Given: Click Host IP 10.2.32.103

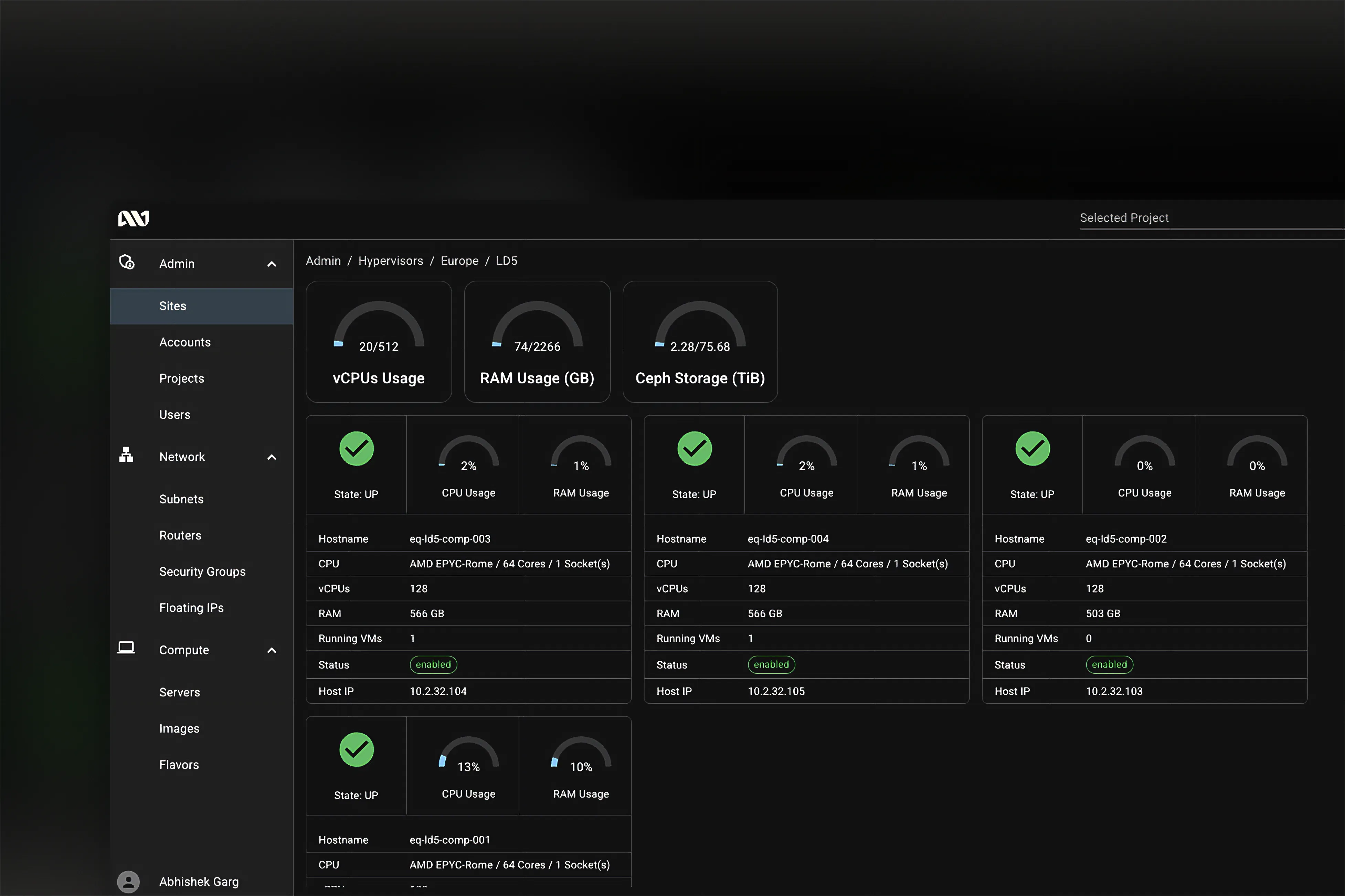Looking at the screenshot, I should click(1114, 691).
